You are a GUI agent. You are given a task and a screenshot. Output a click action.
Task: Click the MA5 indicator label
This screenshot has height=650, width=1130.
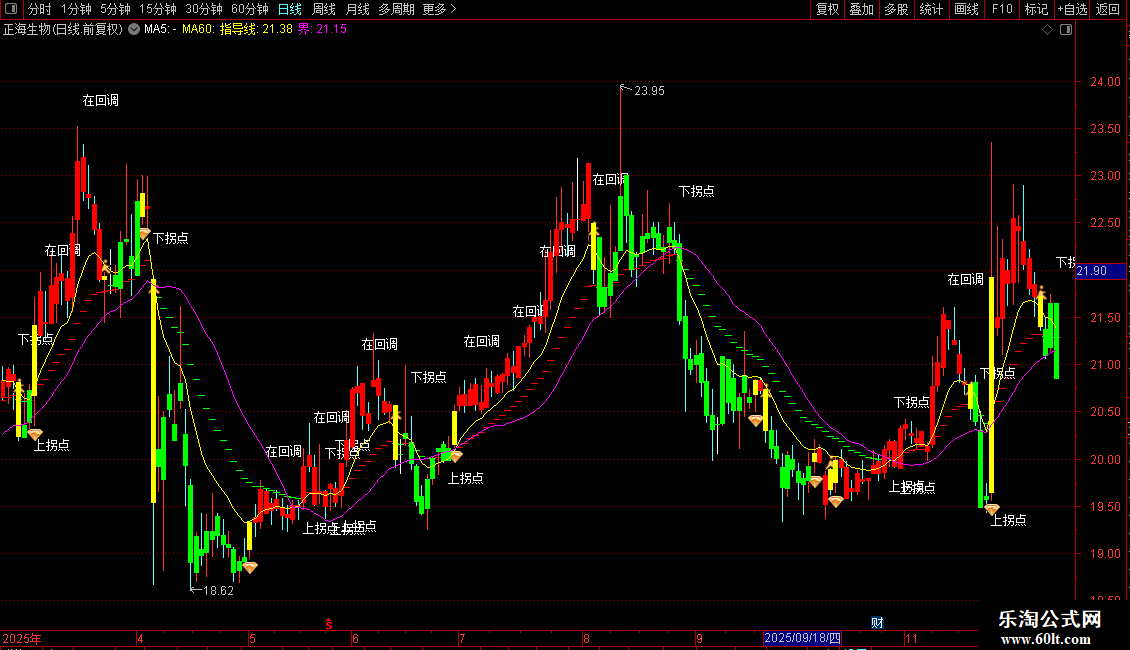[159, 30]
